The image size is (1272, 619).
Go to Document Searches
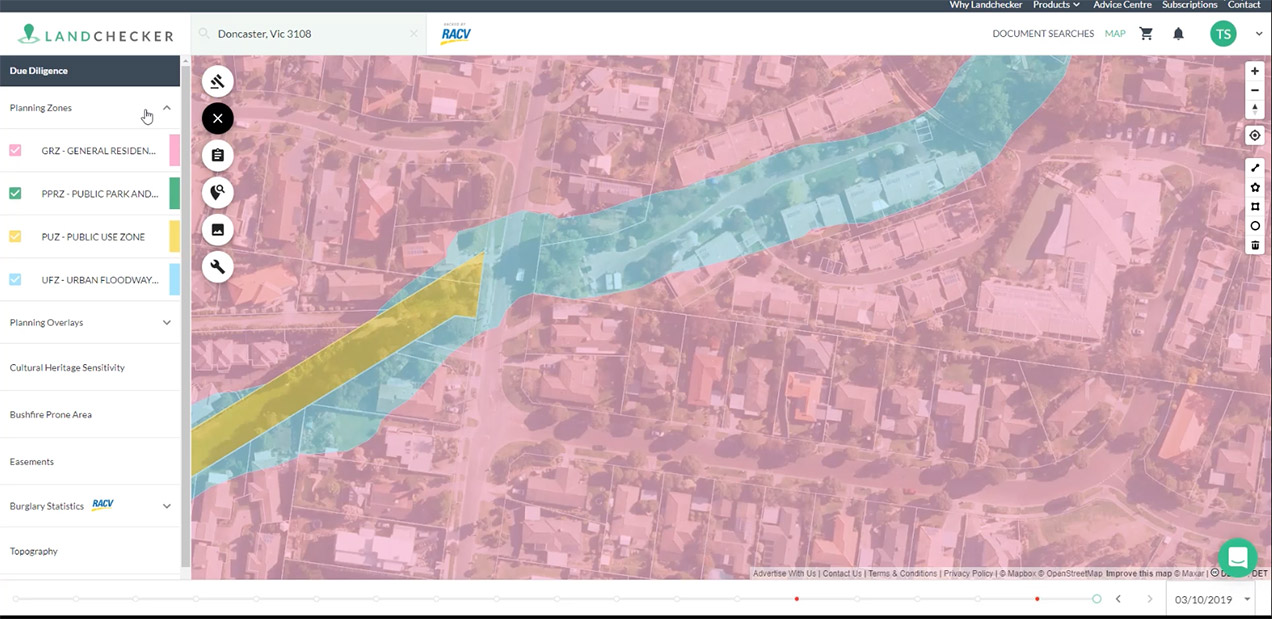(1043, 34)
